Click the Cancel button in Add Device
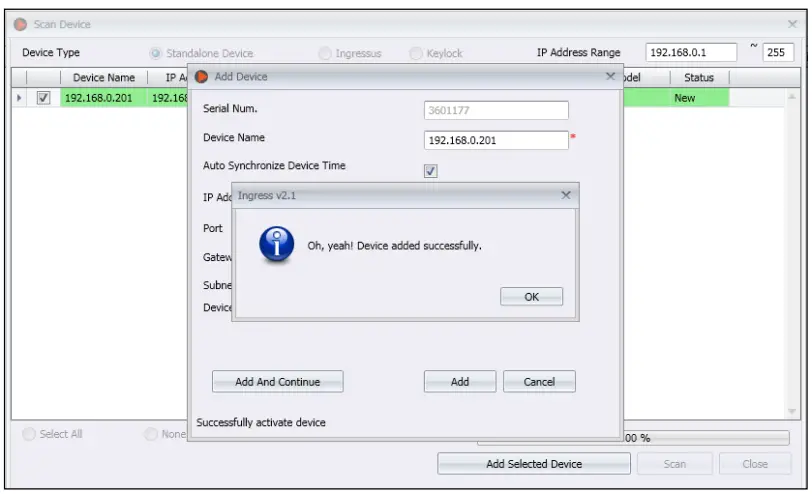Image resolution: width=812 pixels, height=494 pixels. click(x=539, y=382)
